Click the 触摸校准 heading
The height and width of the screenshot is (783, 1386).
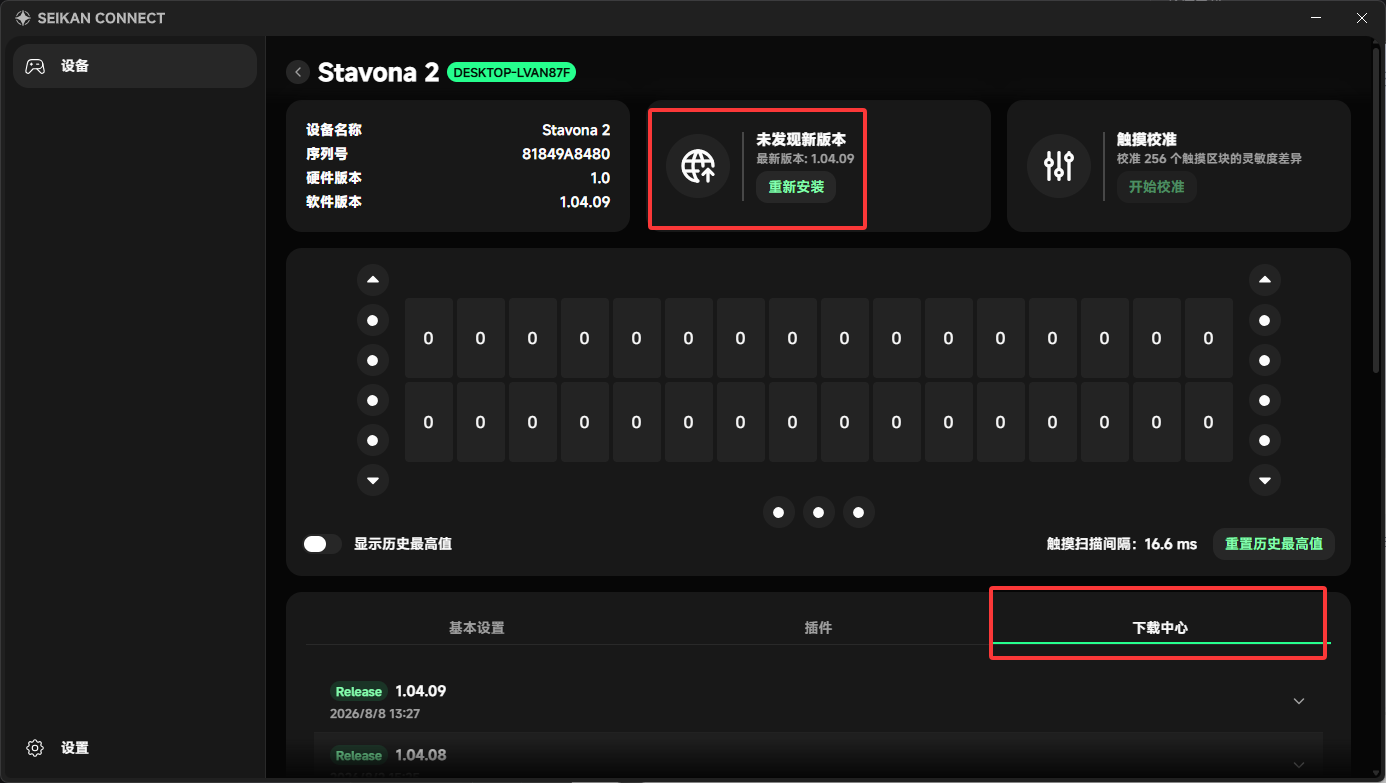(x=1147, y=140)
